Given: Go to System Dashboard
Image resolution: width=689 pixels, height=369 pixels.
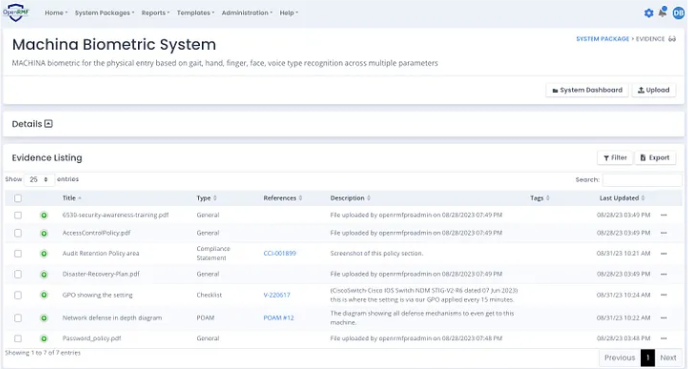Looking at the screenshot, I should tap(587, 90).
